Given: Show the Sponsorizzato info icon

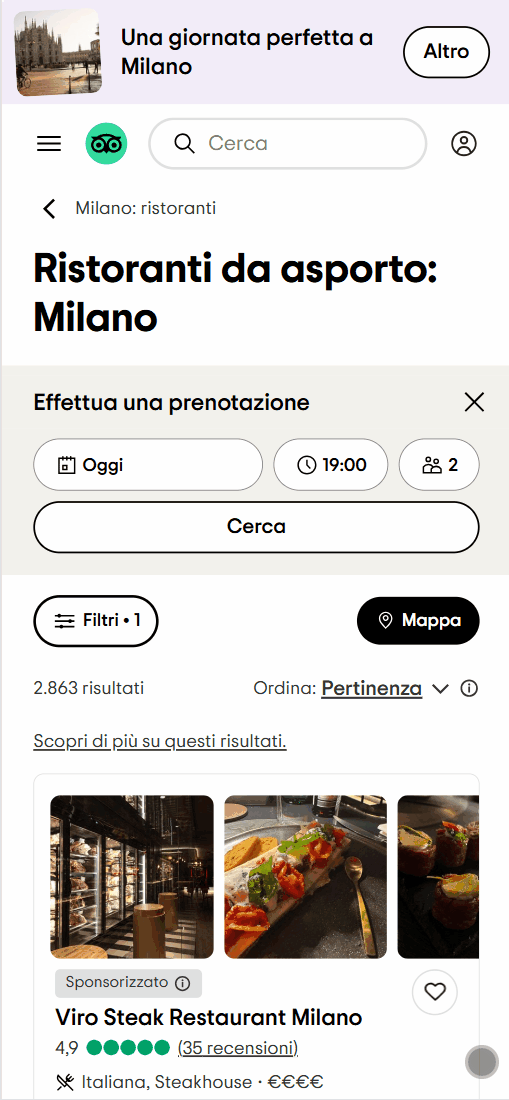Looking at the screenshot, I should (182, 982).
